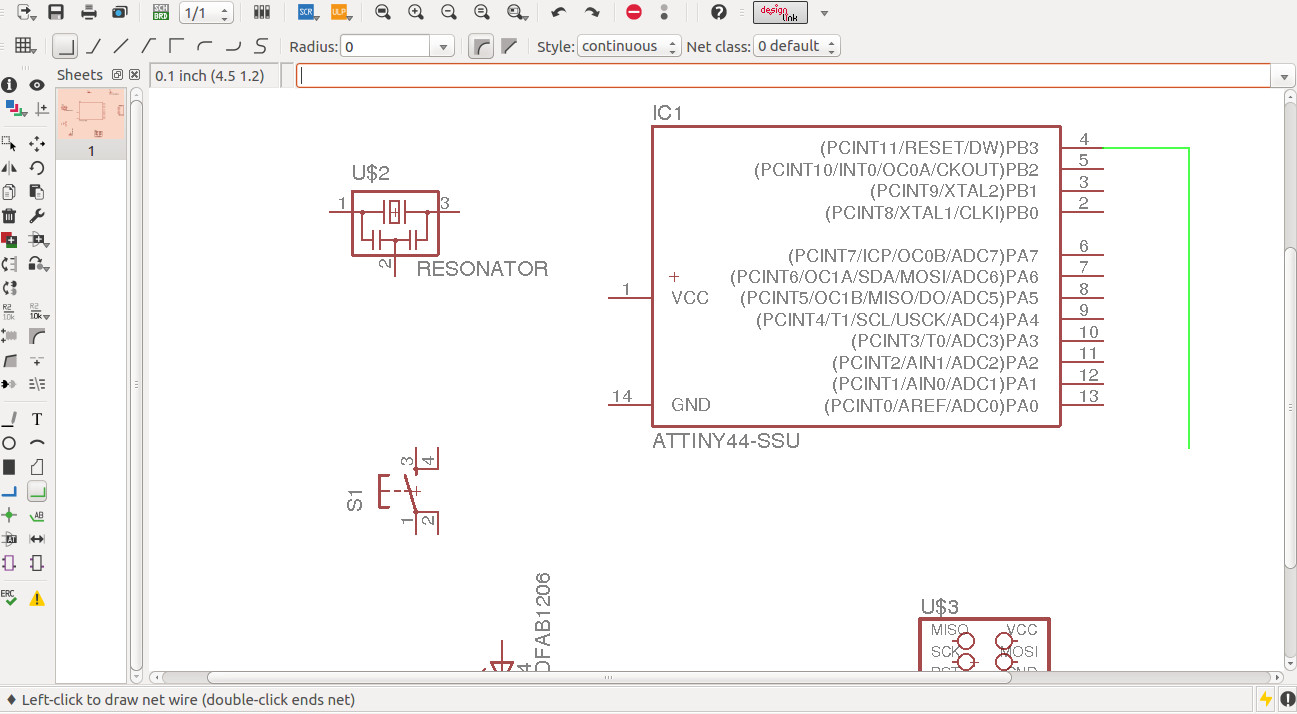The width and height of the screenshot is (1297, 714).
Task: Open the Style continuous dropdown
Action: pos(630,46)
